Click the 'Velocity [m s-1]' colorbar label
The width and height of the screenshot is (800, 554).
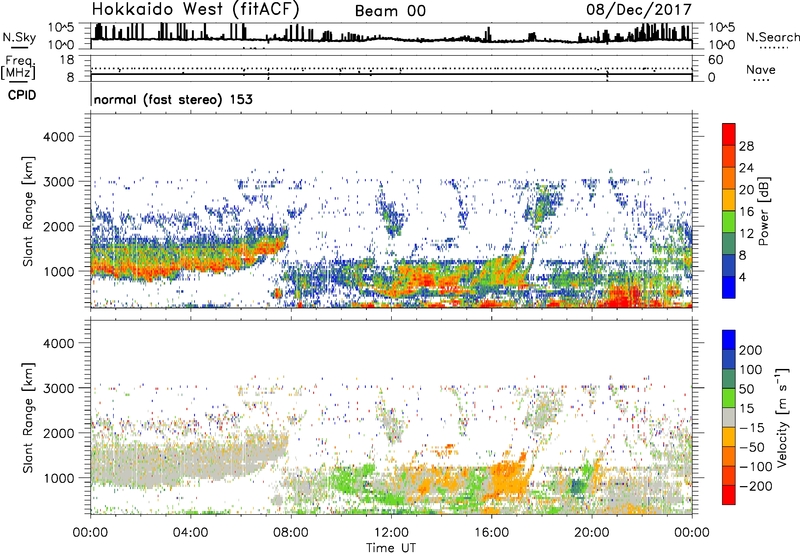[781, 417]
